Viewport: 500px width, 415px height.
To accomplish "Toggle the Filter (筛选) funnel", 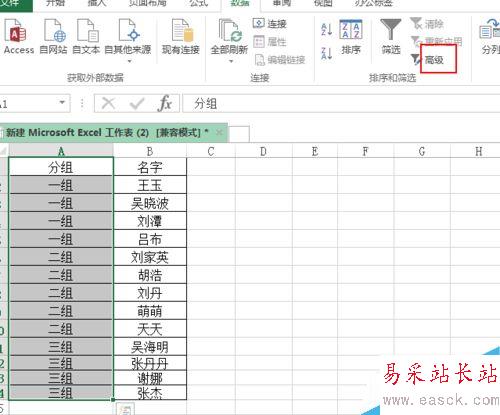I will (x=391, y=37).
